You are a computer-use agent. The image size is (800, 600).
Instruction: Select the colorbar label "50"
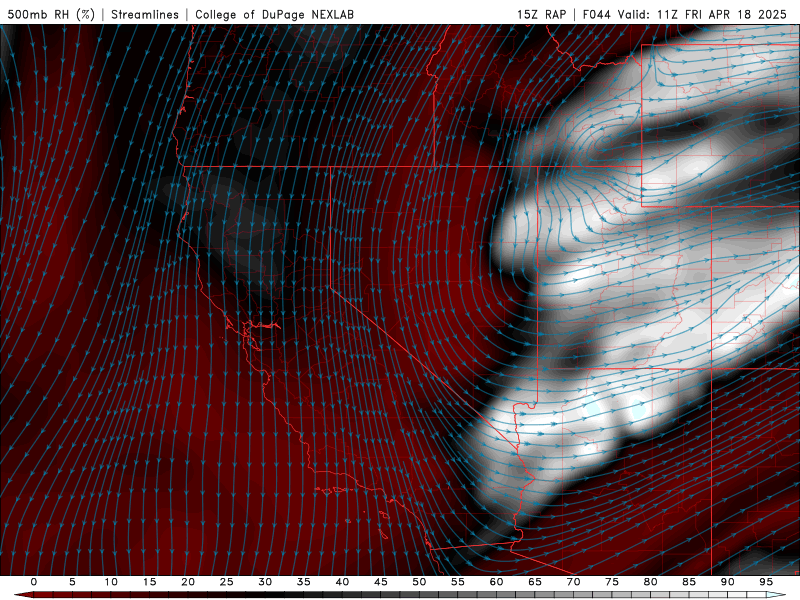coord(419,582)
